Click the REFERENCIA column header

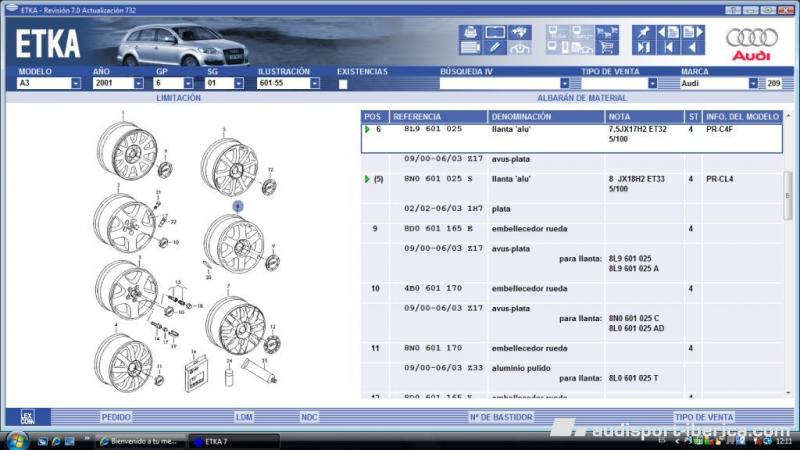click(x=438, y=117)
